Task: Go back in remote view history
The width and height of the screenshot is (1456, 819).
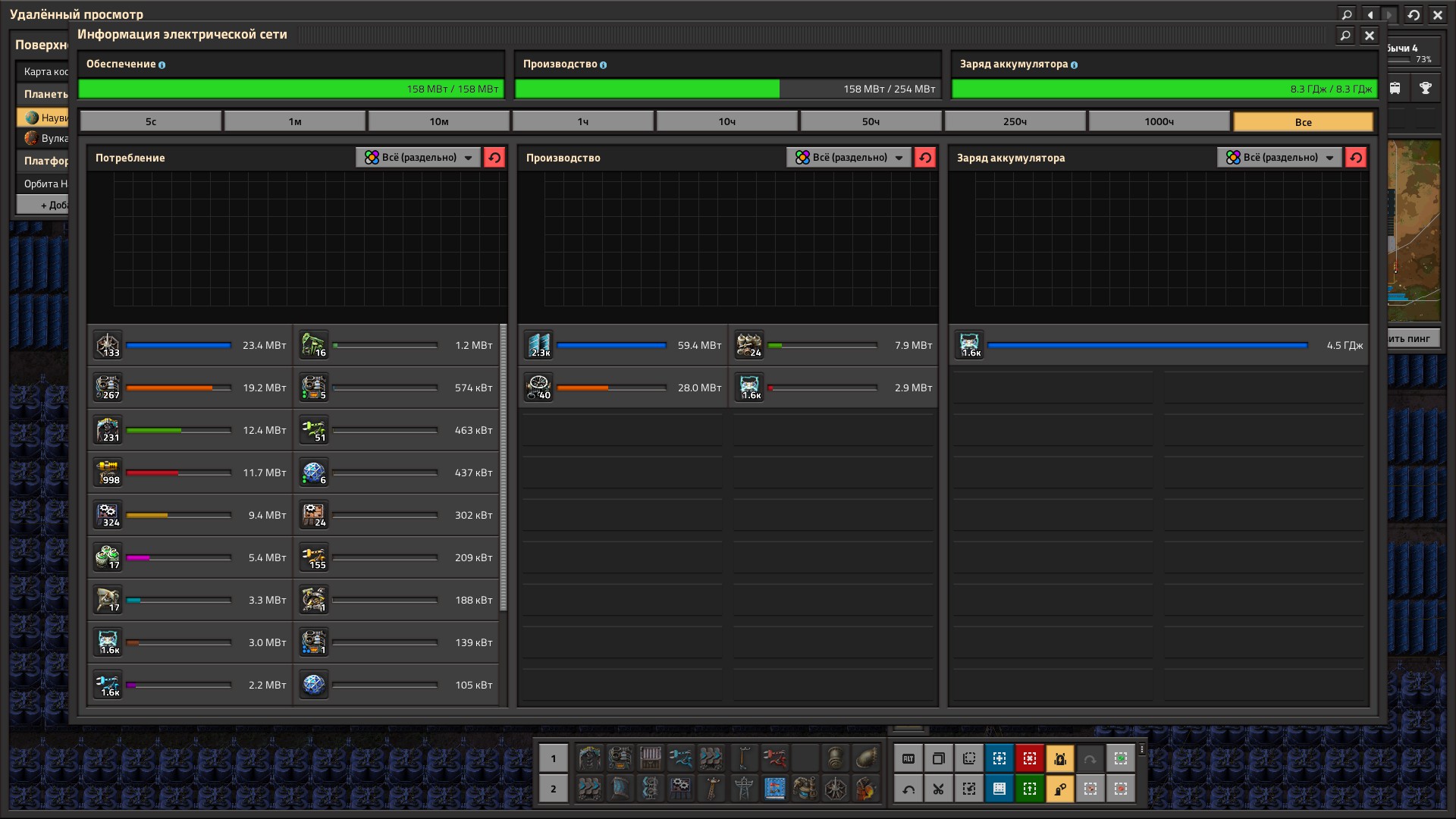Action: (1370, 14)
